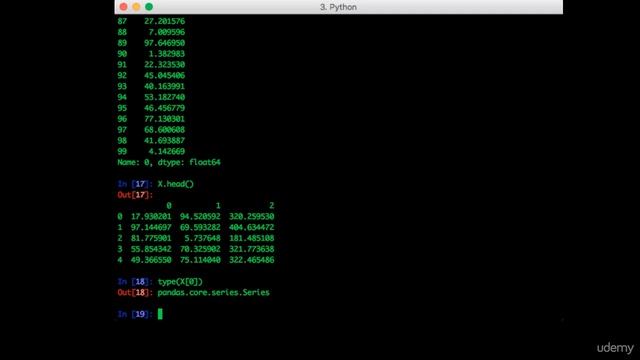Click value 45.045406 in row 92
Image resolution: width=640 pixels, height=360 pixels.
(x=164, y=76)
